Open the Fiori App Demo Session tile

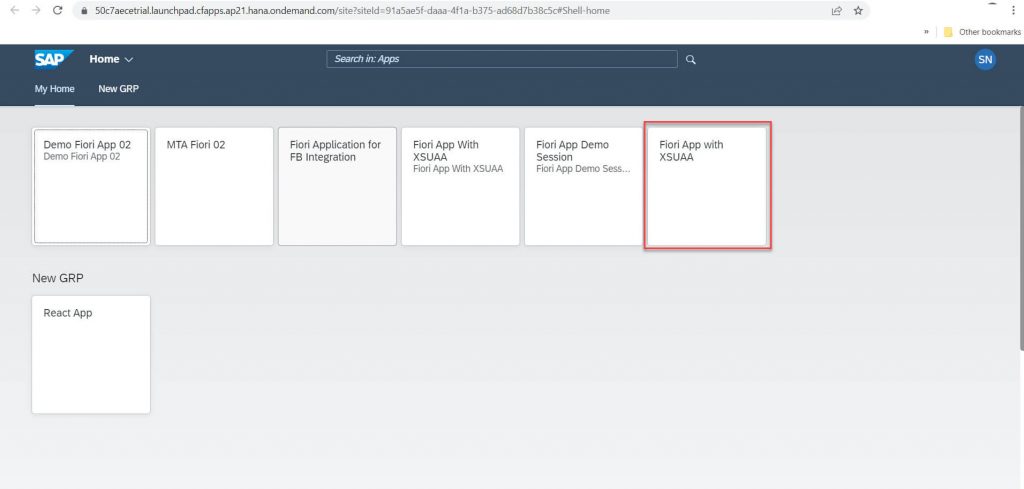pos(583,186)
